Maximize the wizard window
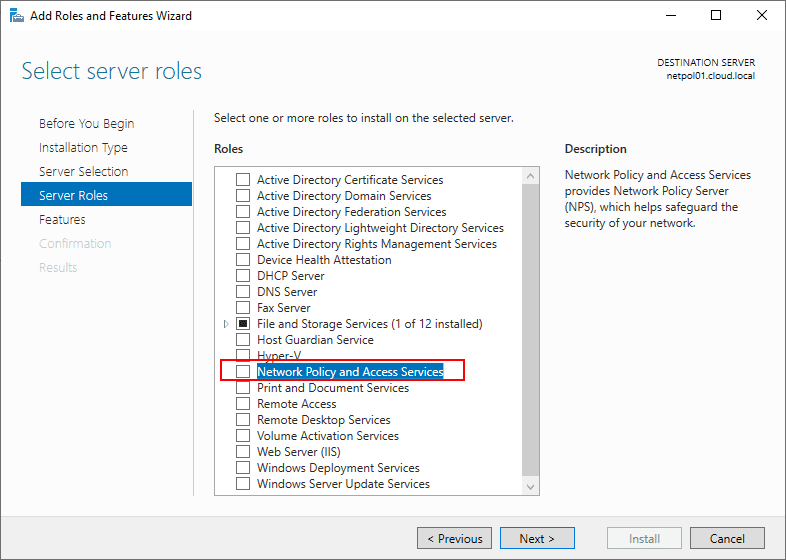Image resolution: width=786 pixels, height=560 pixels. (716, 16)
